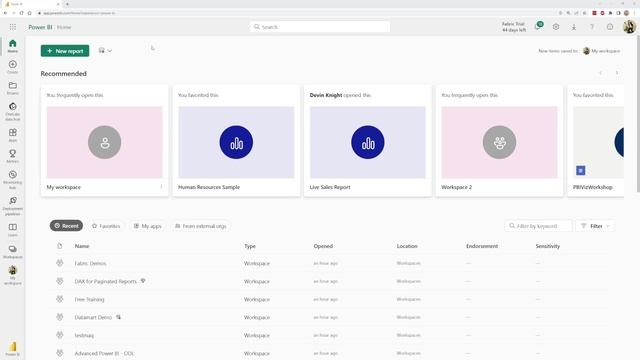
Task: Click the file type column header icon
Action: 60,246
